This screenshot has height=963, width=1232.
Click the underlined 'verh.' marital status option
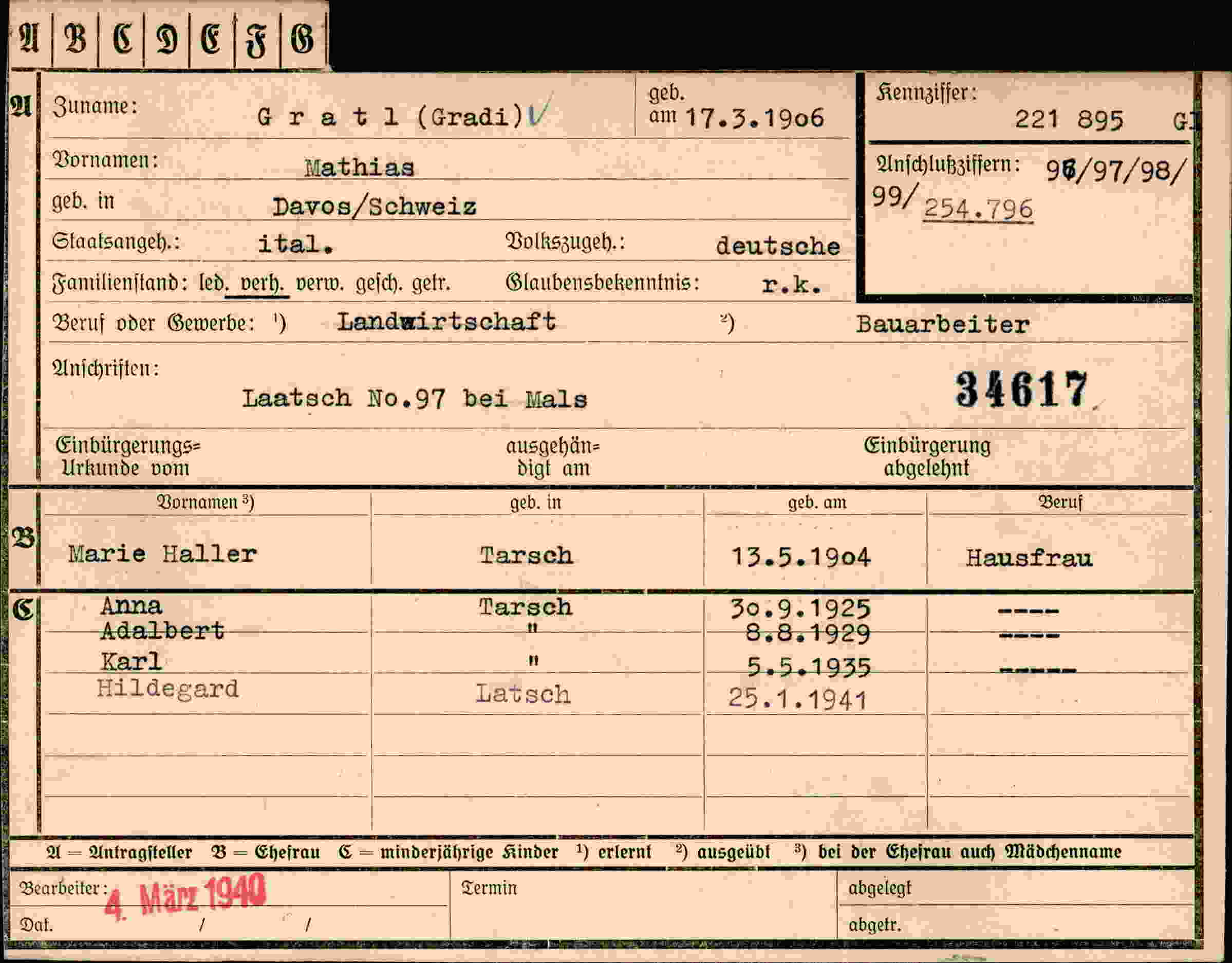tap(262, 283)
